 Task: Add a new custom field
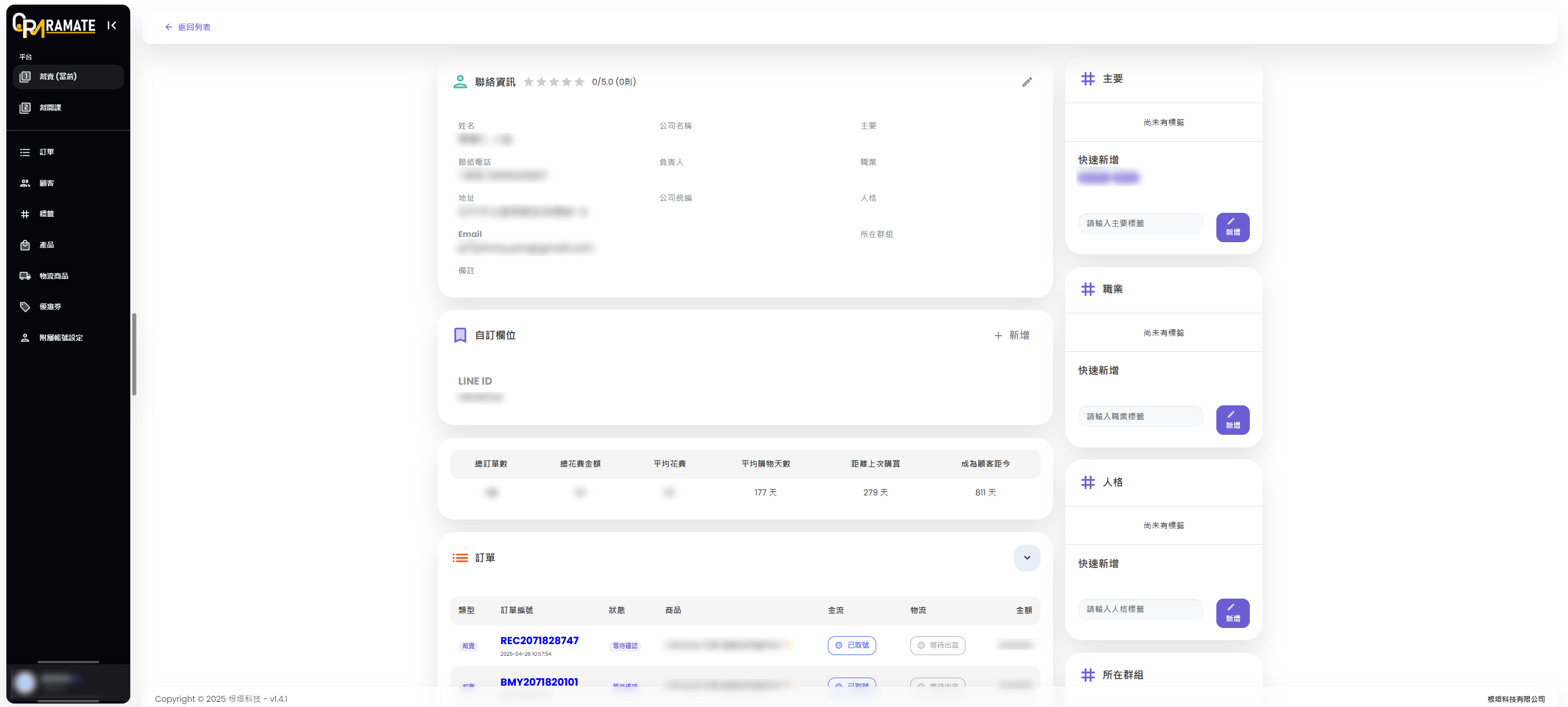(x=1011, y=336)
